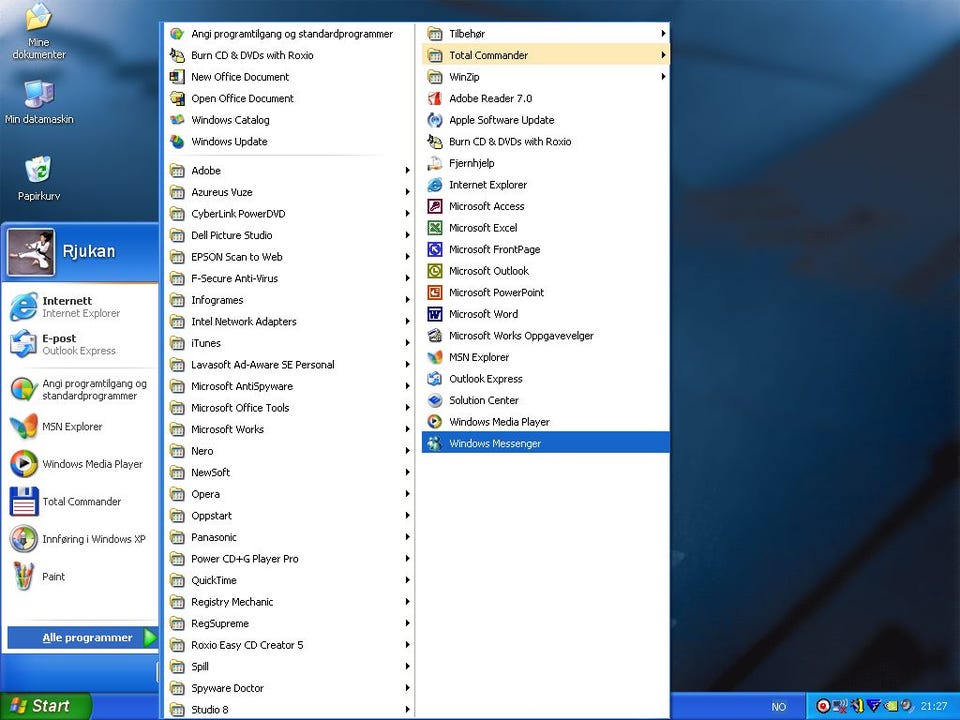Open the Opera program folder
Image resolution: width=960 pixels, height=720 pixels.
[290, 494]
